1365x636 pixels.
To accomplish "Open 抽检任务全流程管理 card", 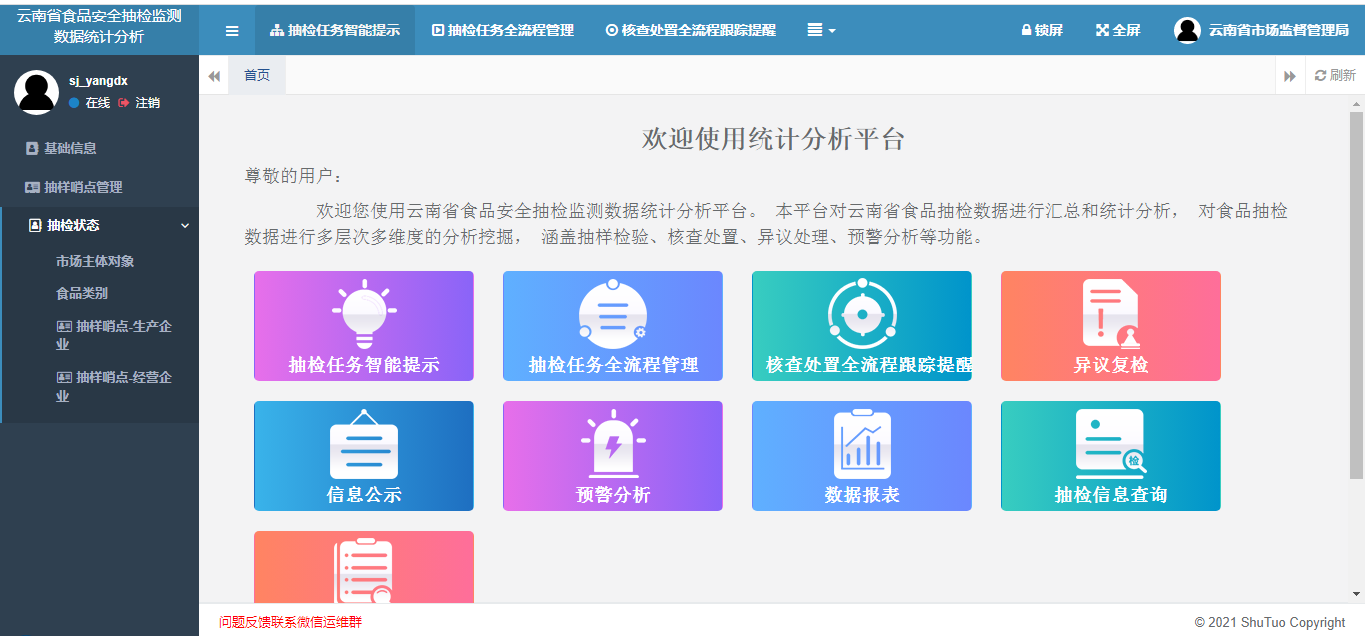I will (x=613, y=326).
